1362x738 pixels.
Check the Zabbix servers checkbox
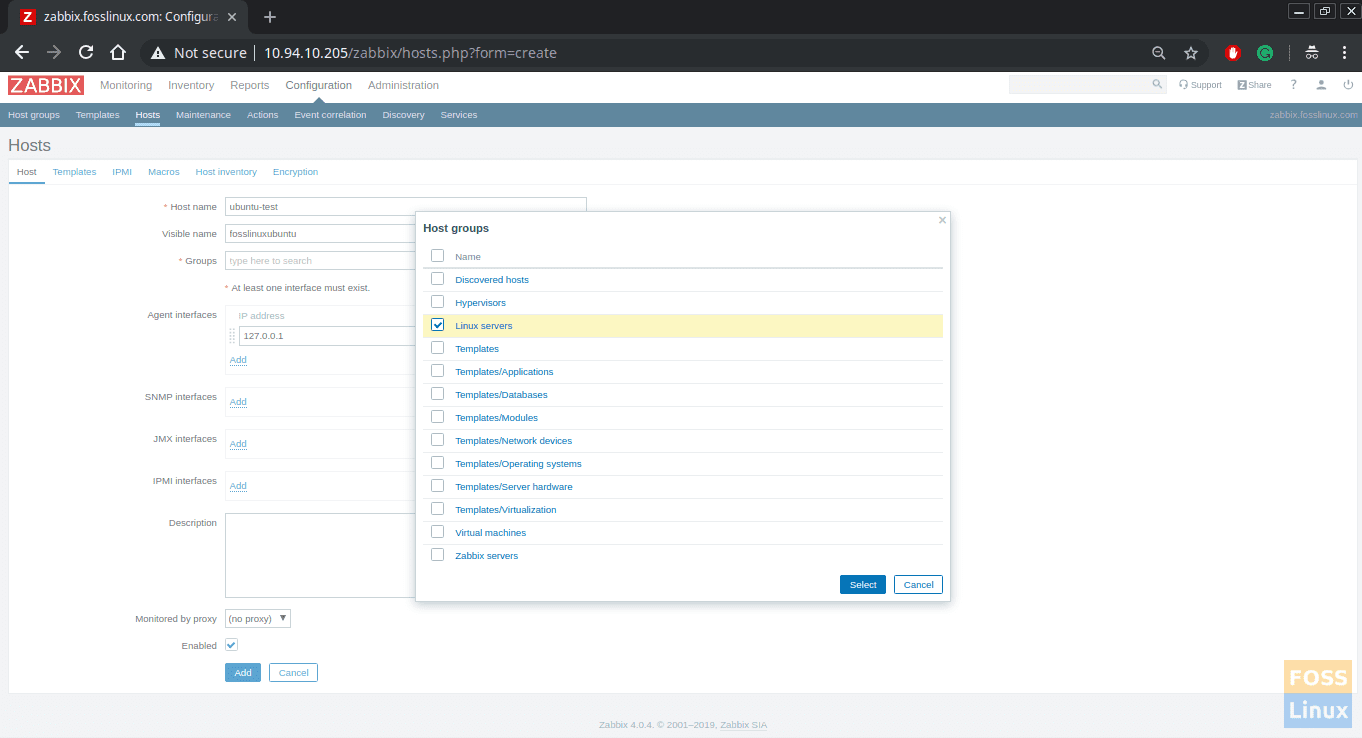coord(437,555)
